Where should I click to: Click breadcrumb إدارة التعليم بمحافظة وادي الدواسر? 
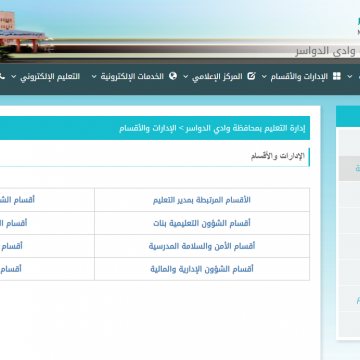tap(245, 128)
